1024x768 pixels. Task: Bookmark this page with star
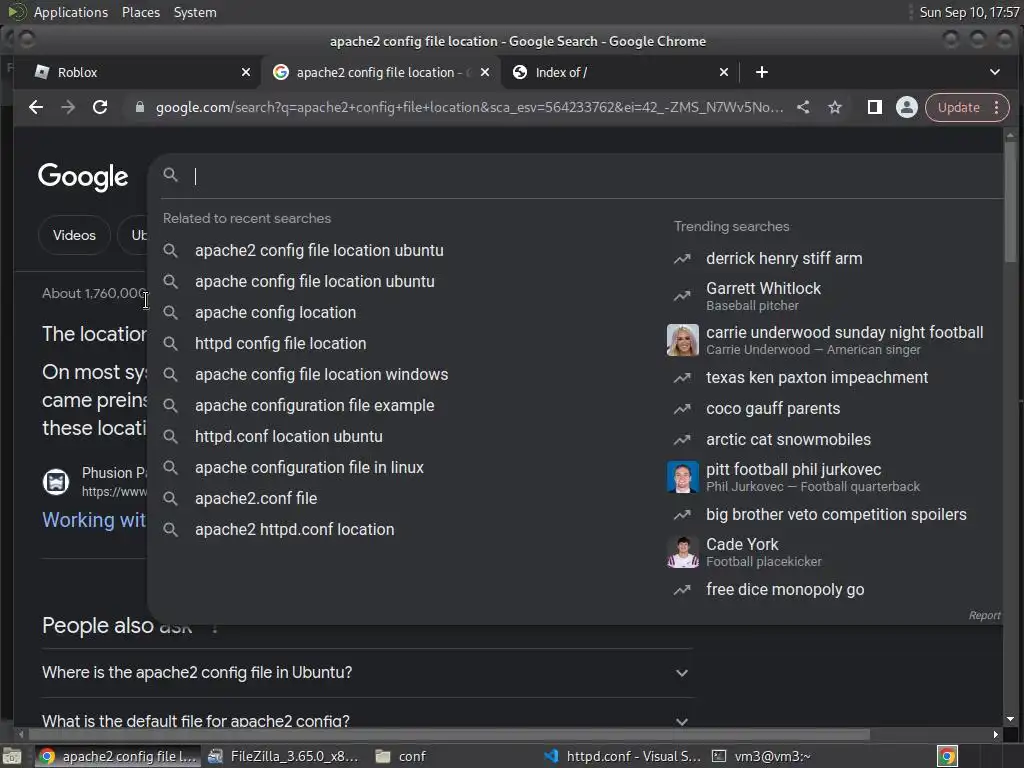[835, 107]
